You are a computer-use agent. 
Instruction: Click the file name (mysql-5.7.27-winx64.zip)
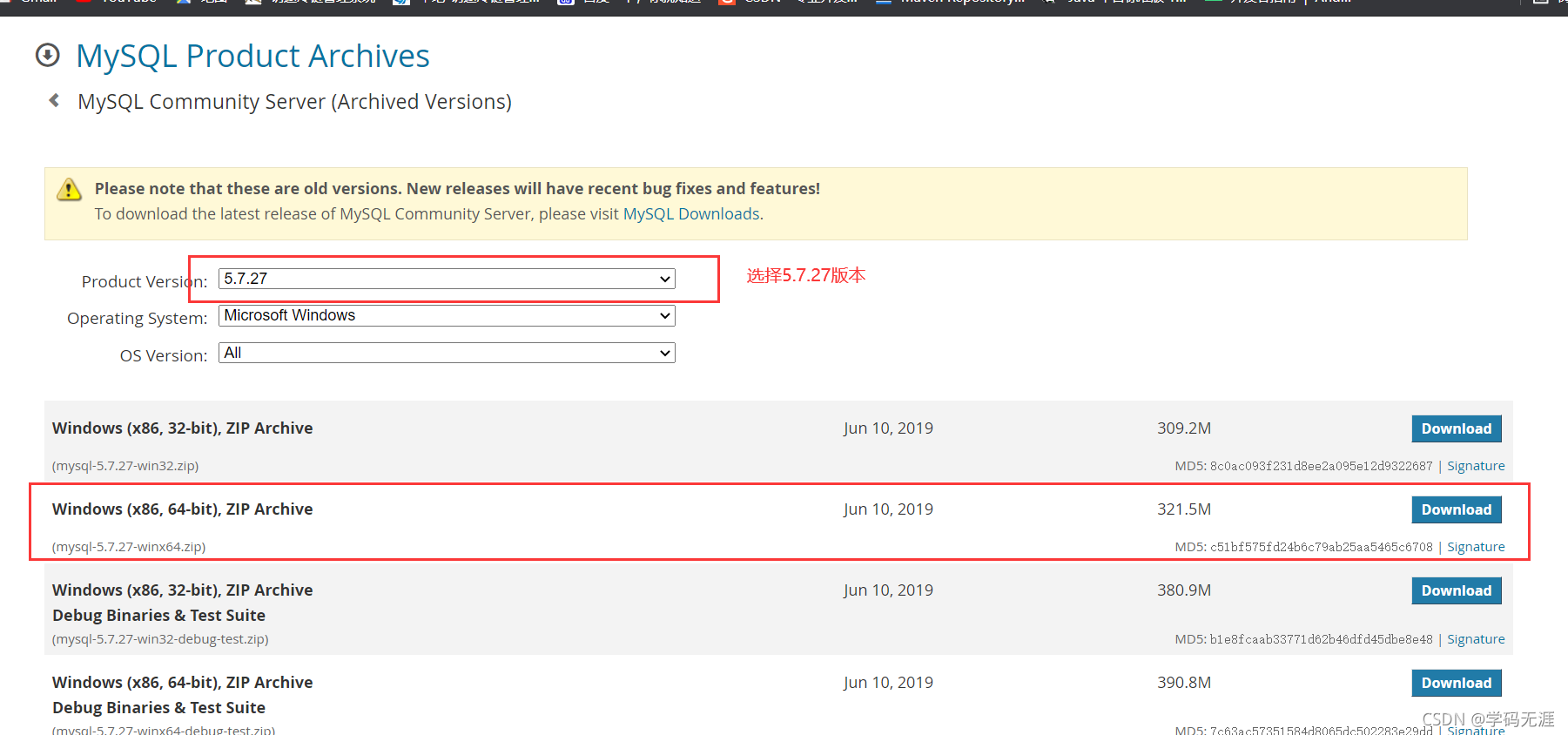[x=129, y=547]
